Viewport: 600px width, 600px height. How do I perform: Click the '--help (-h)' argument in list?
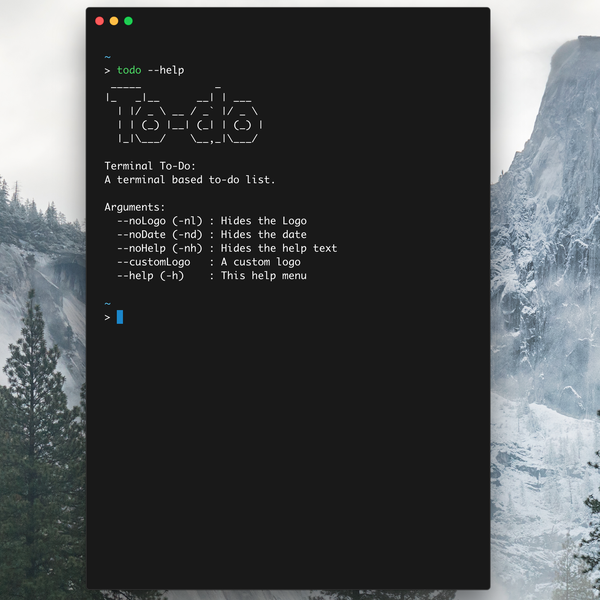[x=150, y=276]
